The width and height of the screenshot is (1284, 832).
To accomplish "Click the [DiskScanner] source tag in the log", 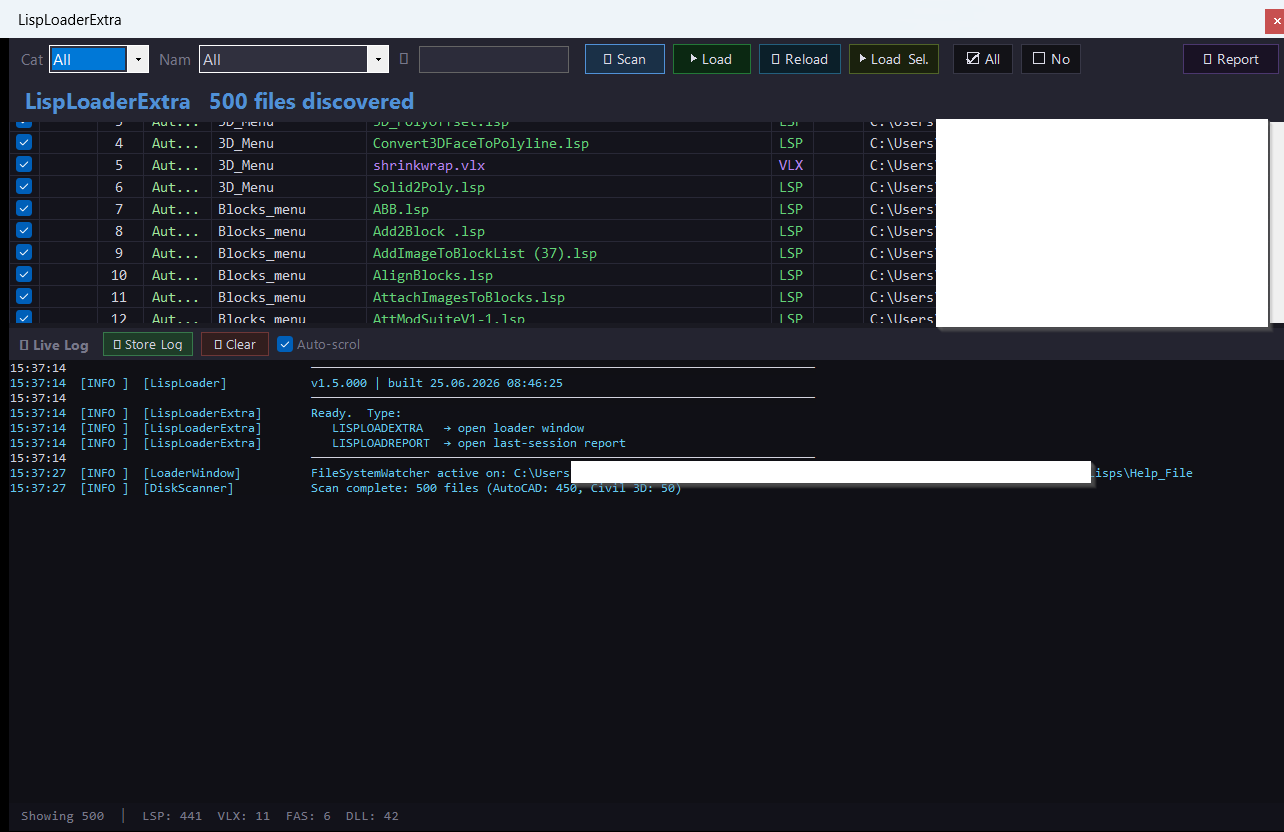I will pyautogui.click(x=188, y=488).
